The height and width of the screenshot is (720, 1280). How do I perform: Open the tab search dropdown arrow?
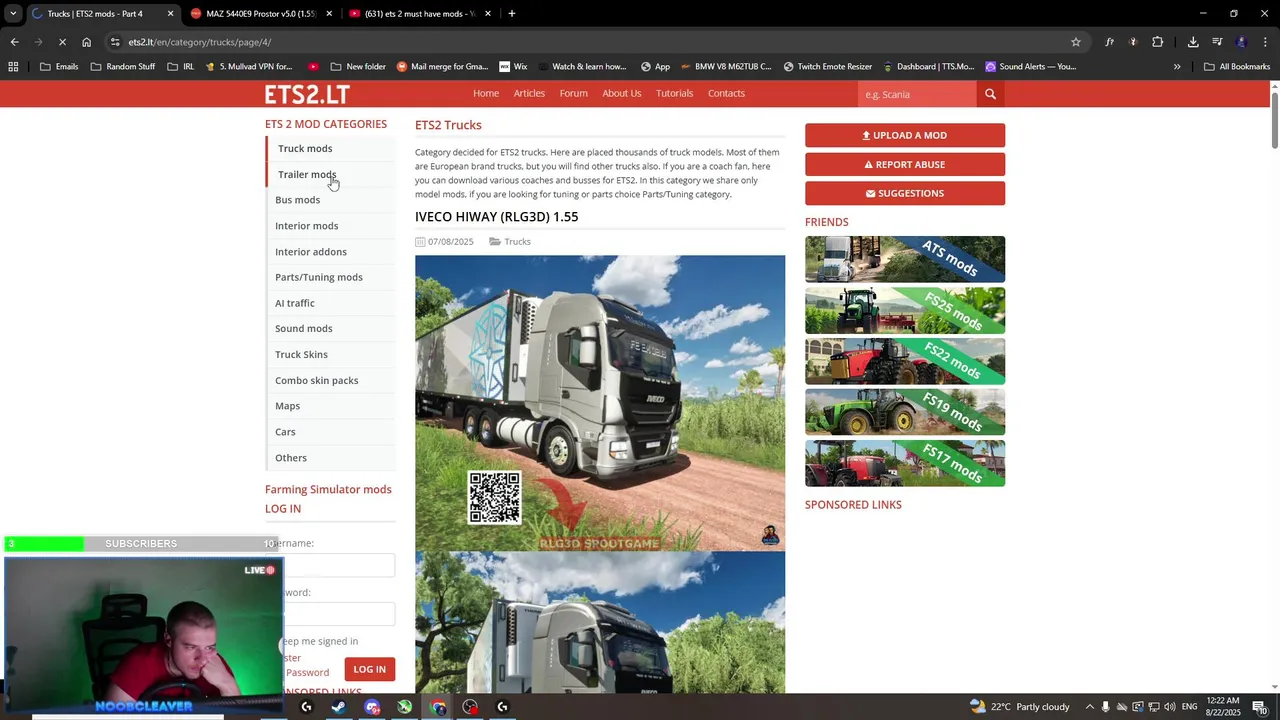pyautogui.click(x=13, y=14)
